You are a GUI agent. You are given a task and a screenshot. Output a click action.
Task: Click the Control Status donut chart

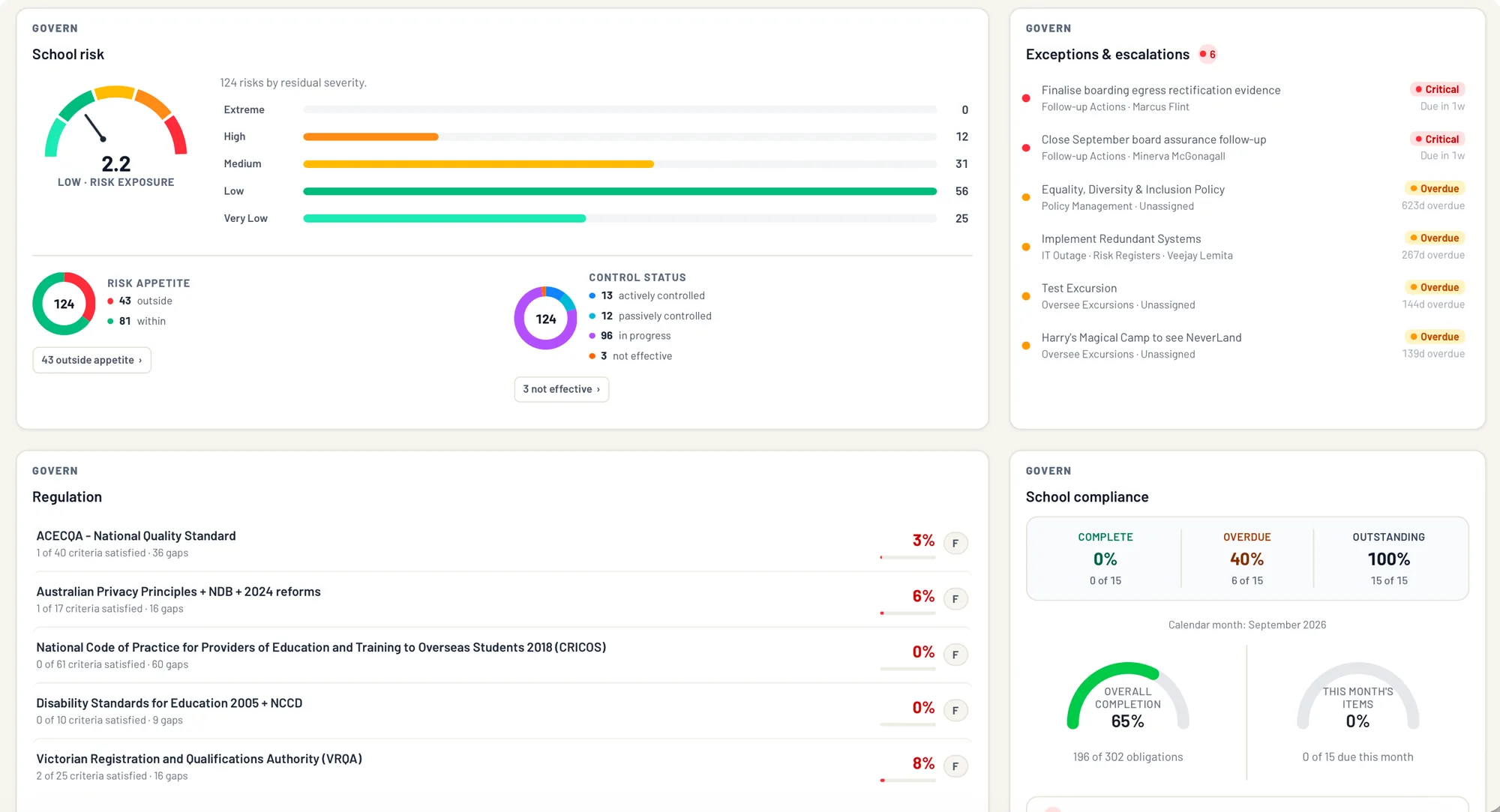click(x=545, y=318)
